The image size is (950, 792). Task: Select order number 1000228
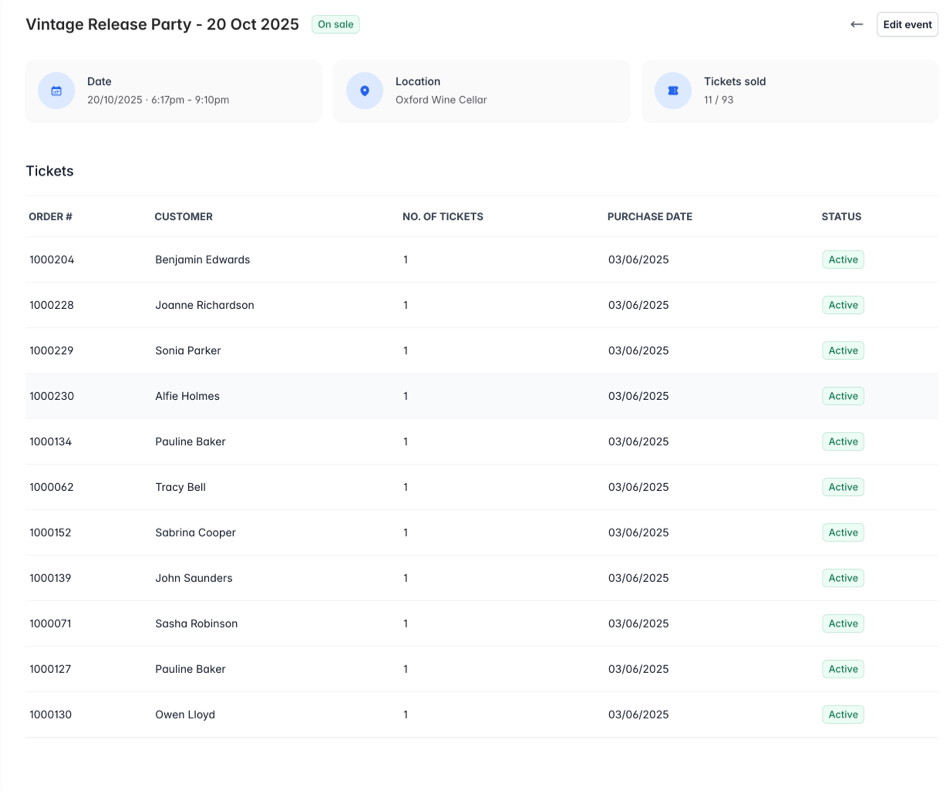point(52,305)
